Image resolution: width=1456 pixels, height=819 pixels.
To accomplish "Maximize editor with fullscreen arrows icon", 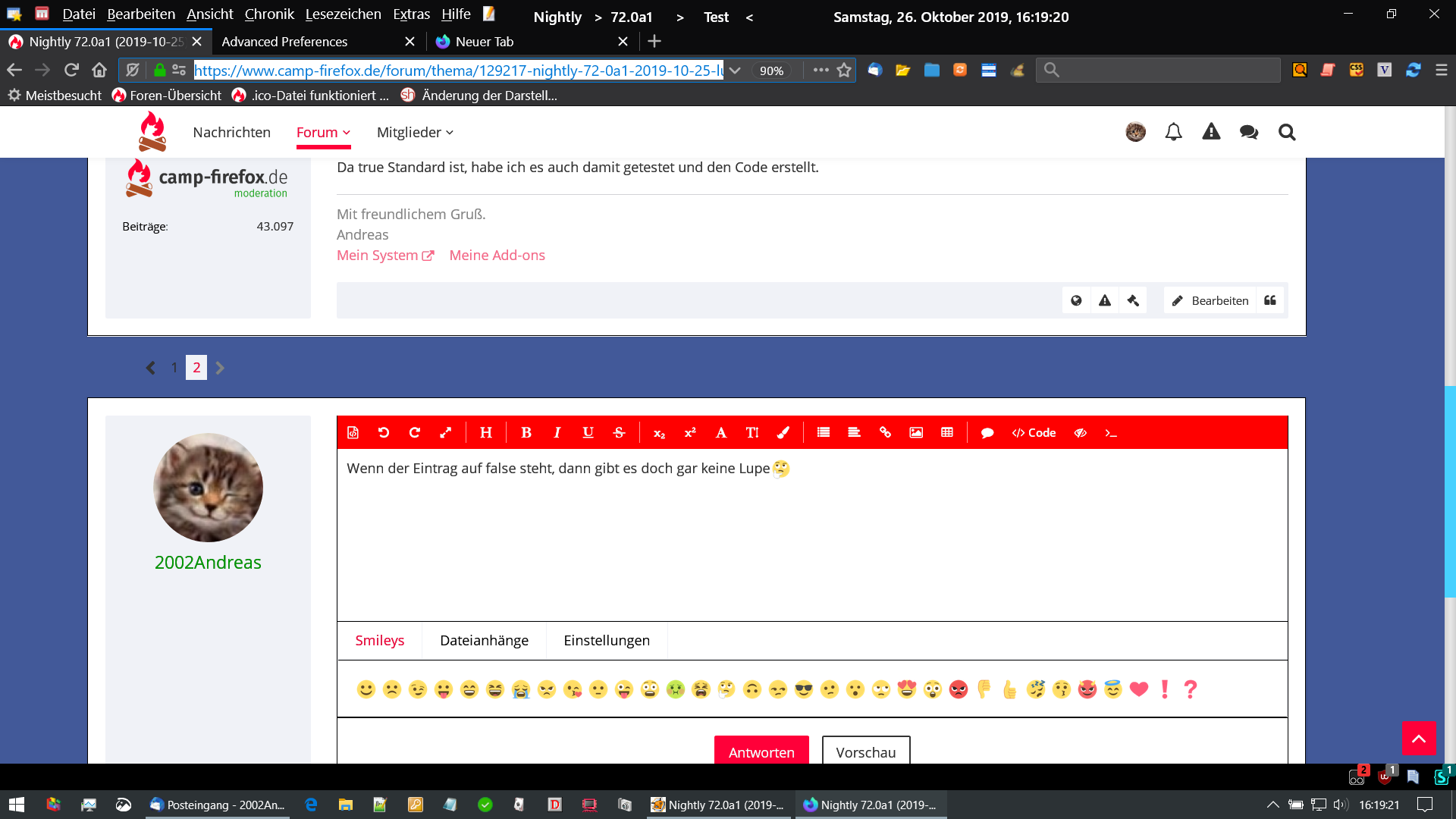I will click(x=445, y=432).
